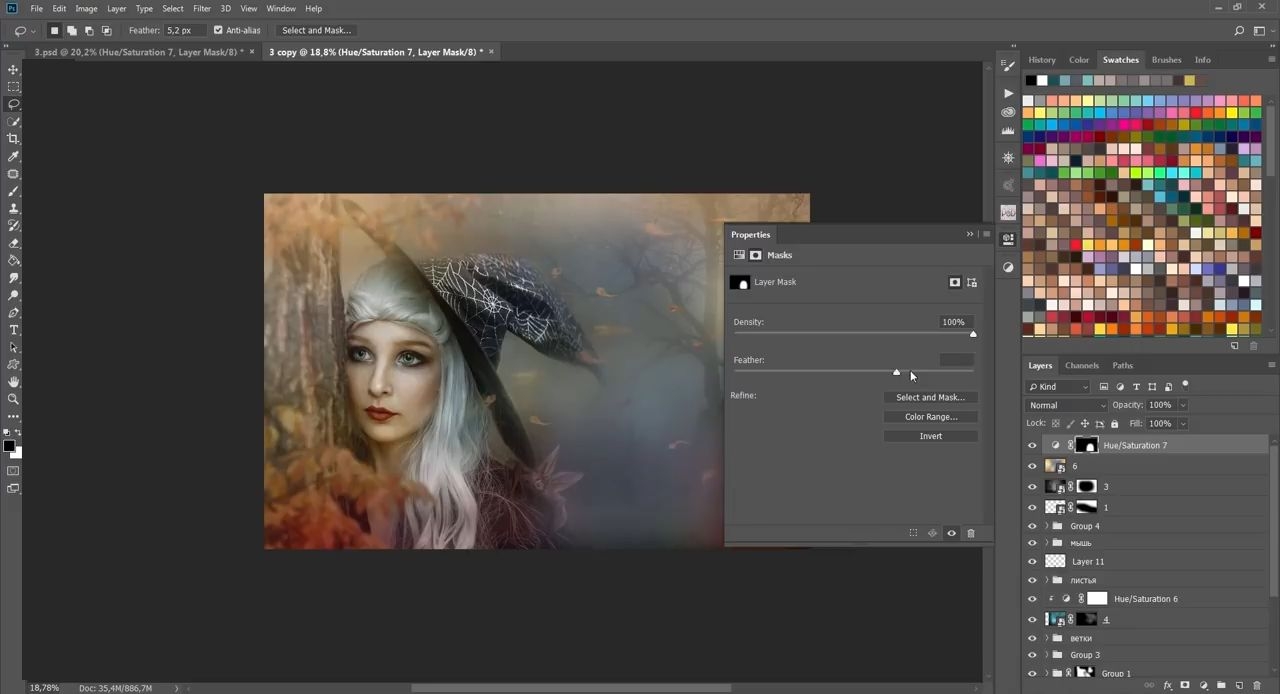Viewport: 1280px width, 694px height.
Task: Choose Add to selection mode icon
Action: coord(72,30)
